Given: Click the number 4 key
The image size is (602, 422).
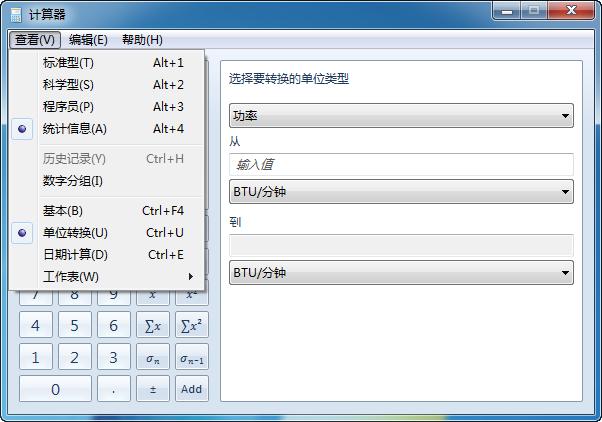Looking at the screenshot, I should [x=36, y=325].
